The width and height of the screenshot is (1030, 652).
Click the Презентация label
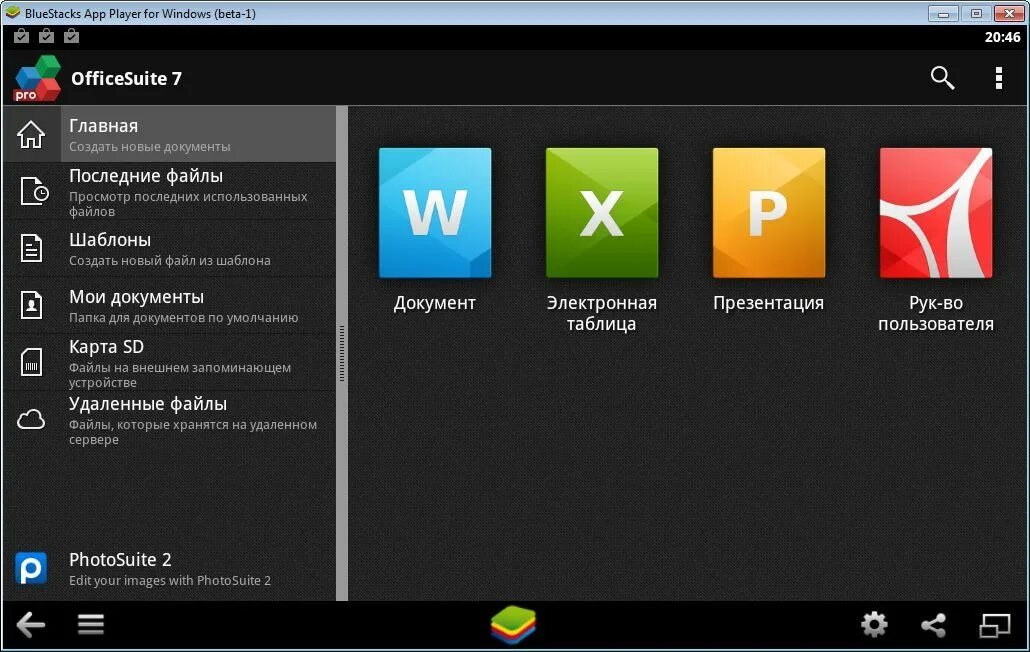click(769, 303)
